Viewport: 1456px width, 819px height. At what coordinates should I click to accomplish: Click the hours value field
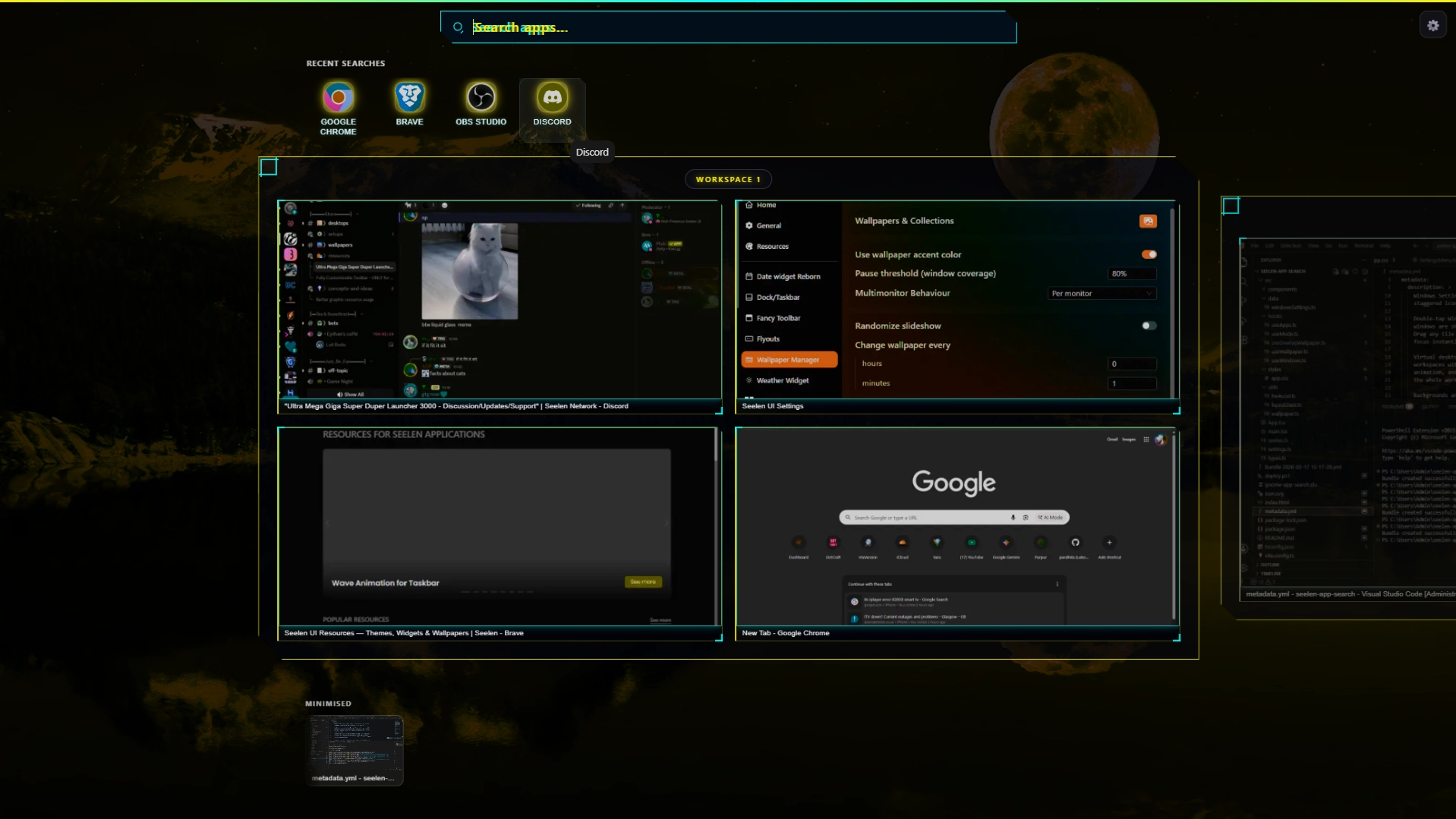[1132, 364]
